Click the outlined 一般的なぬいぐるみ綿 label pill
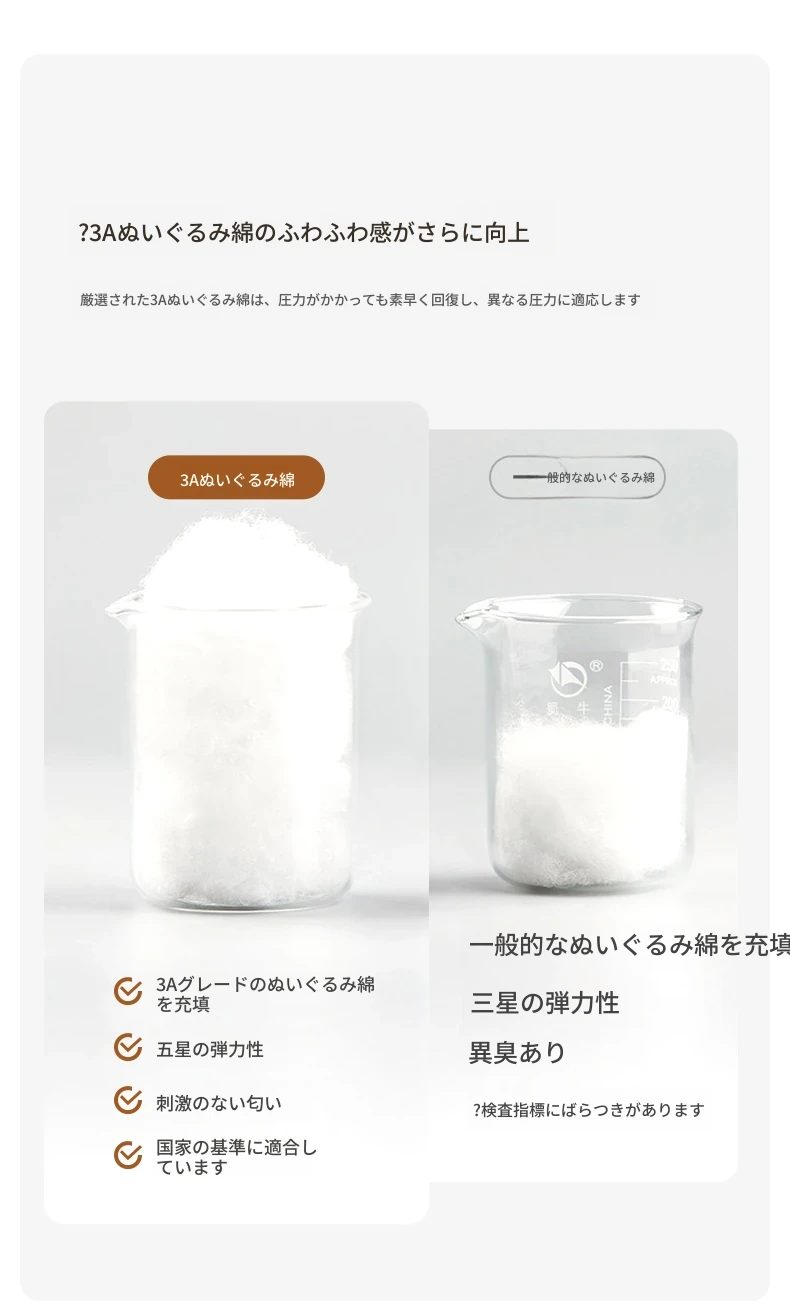Viewport: 790px width, 1314px height. (x=577, y=478)
